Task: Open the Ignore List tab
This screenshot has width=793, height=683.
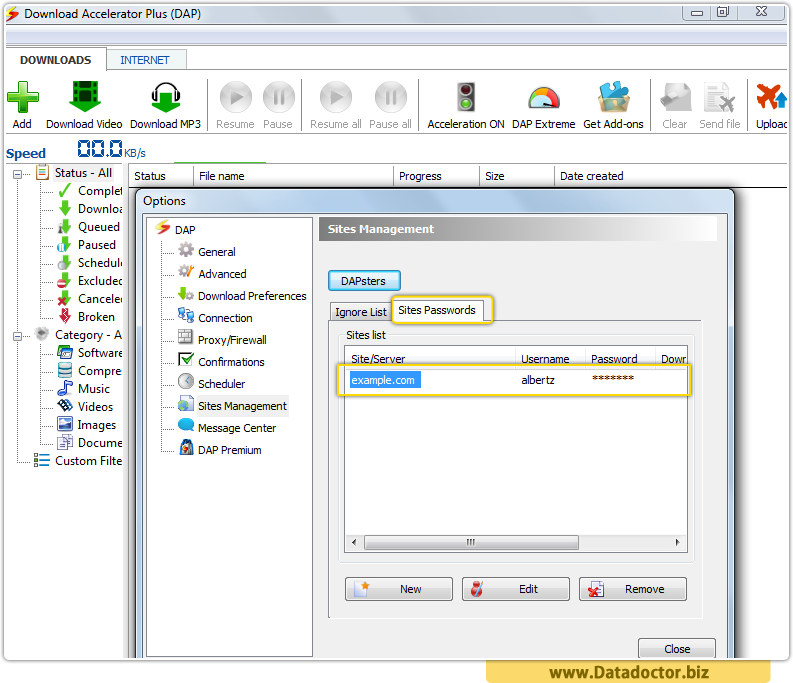Action: coord(360,312)
